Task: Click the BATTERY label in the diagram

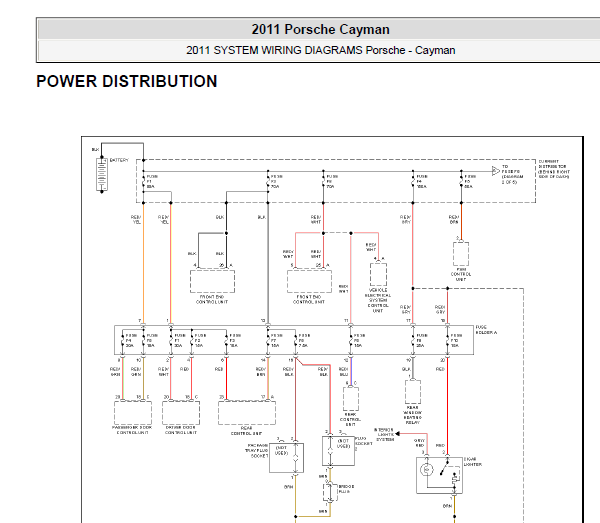Action: point(119,160)
